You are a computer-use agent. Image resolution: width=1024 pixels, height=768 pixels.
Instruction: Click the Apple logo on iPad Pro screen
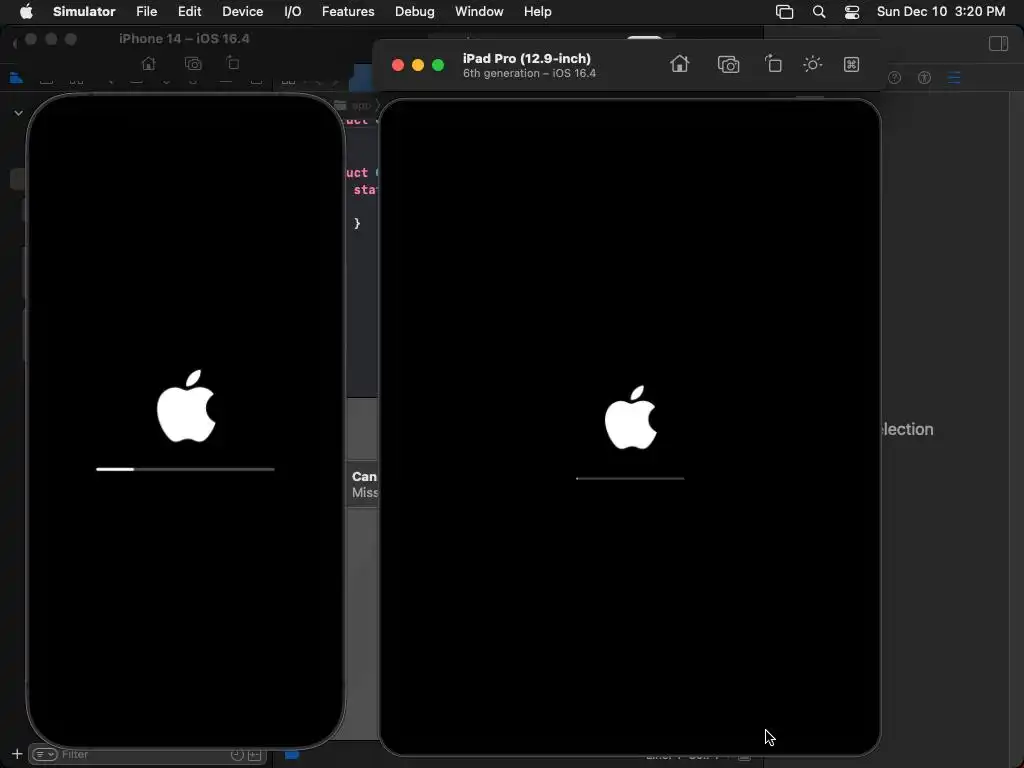631,417
